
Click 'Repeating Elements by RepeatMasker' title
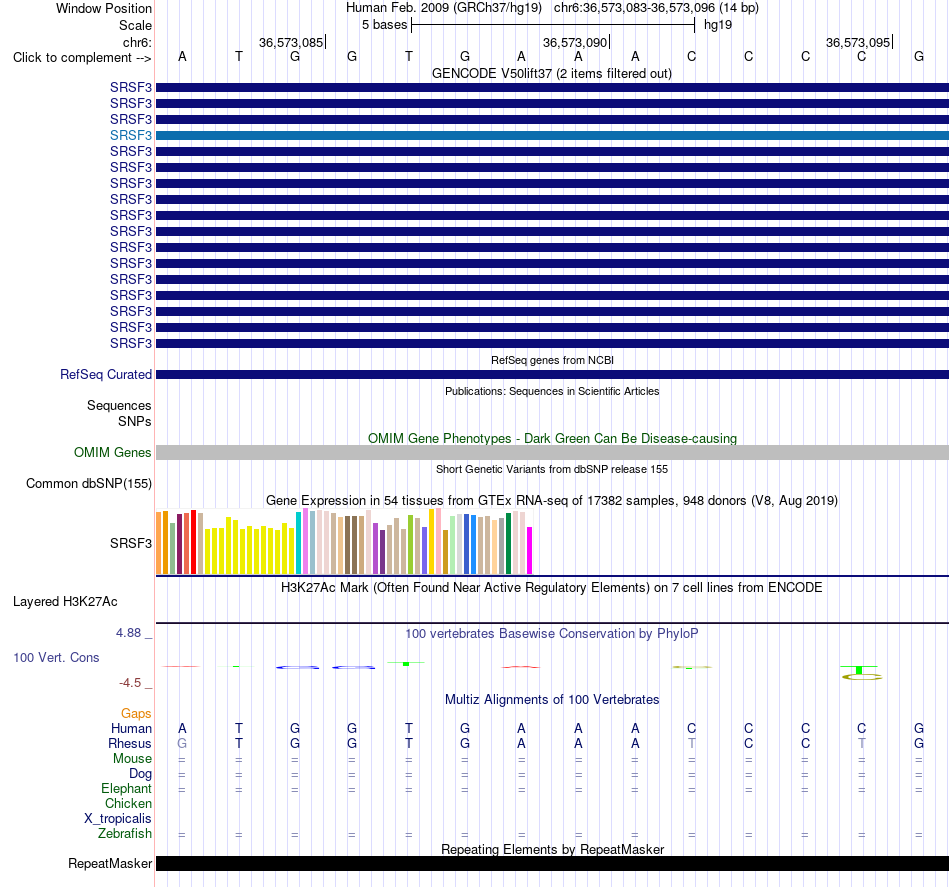[552, 849]
